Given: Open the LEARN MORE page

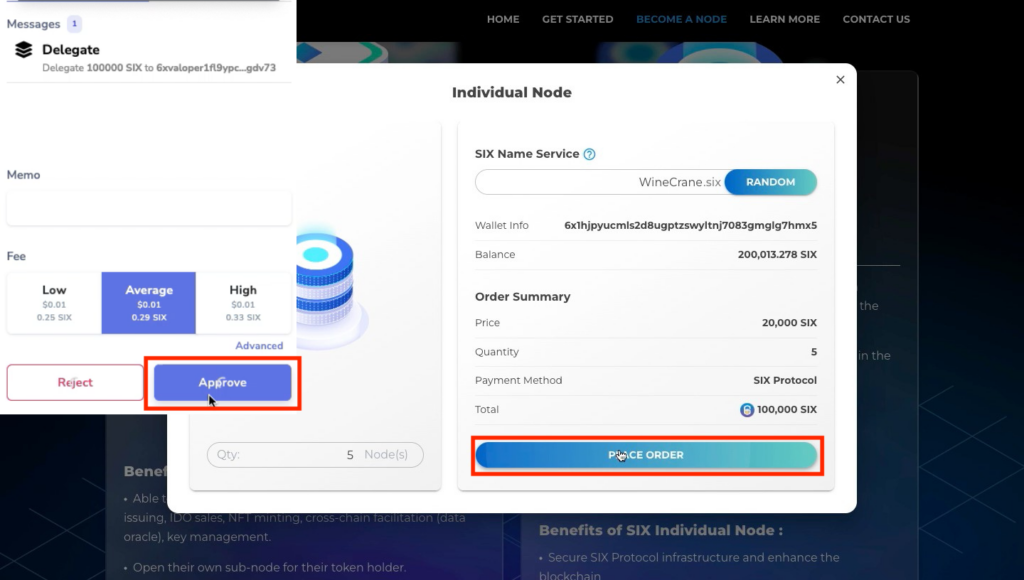Looking at the screenshot, I should click(784, 18).
